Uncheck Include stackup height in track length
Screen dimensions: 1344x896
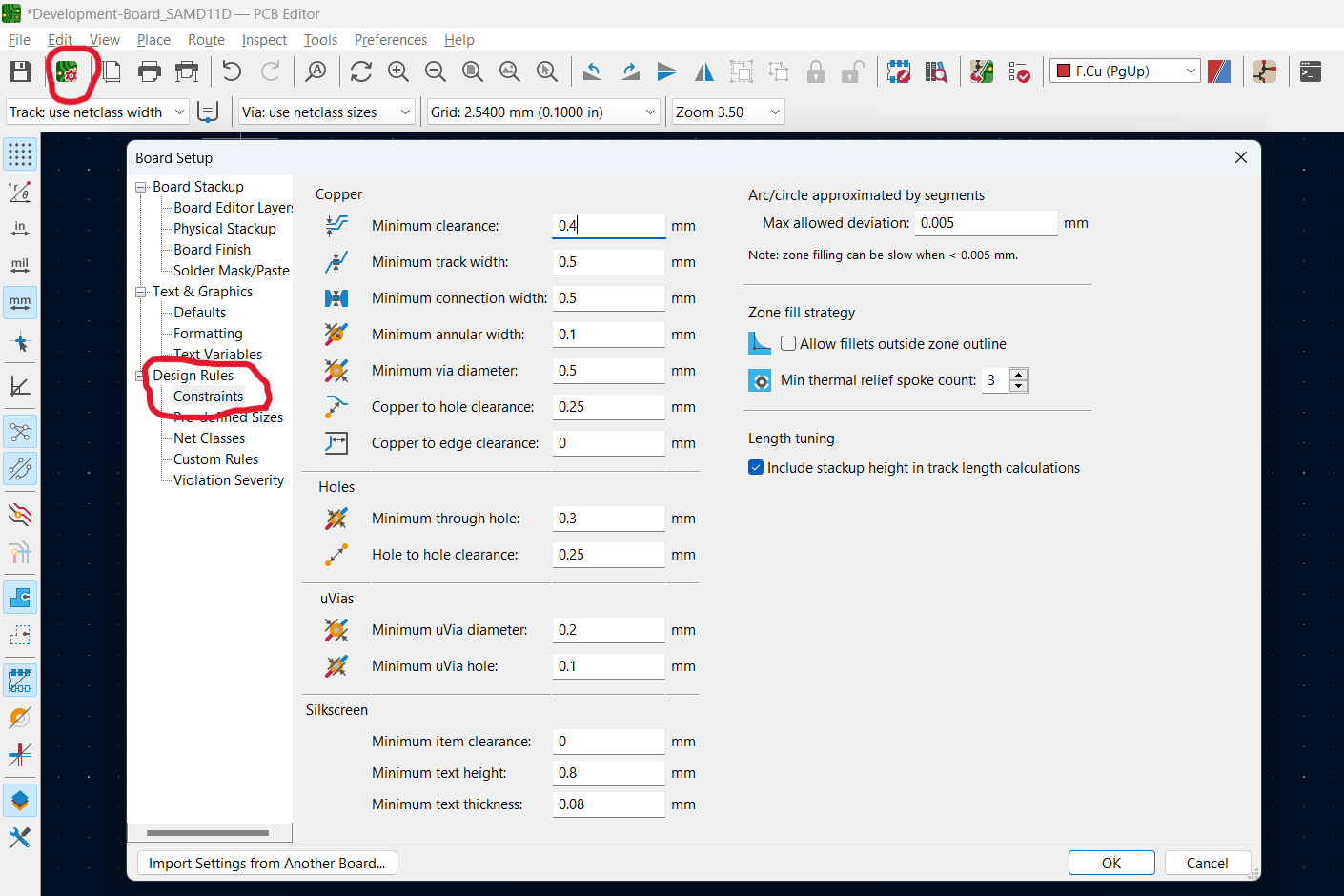click(756, 467)
